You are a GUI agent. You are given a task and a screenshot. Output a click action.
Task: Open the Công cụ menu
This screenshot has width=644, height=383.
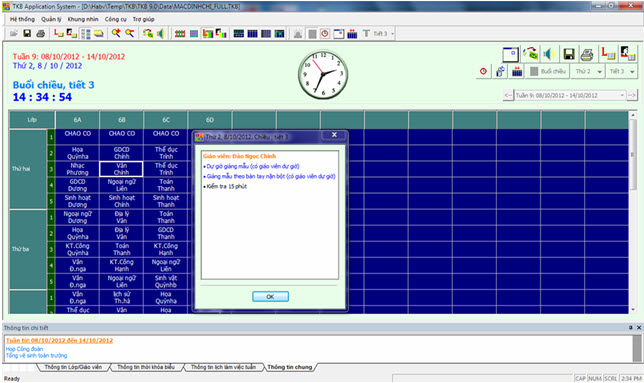(x=115, y=19)
